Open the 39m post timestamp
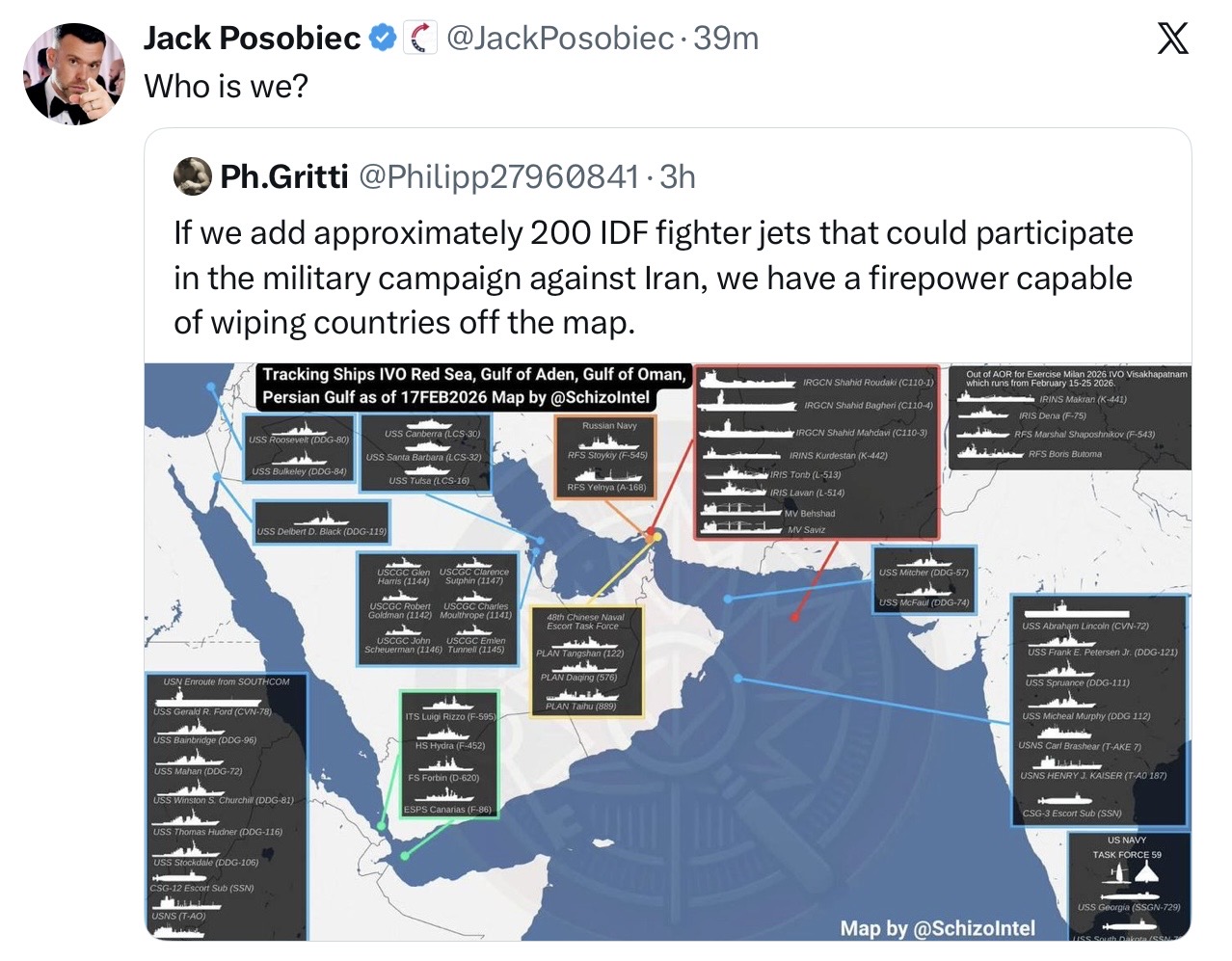 pyautogui.click(x=726, y=39)
